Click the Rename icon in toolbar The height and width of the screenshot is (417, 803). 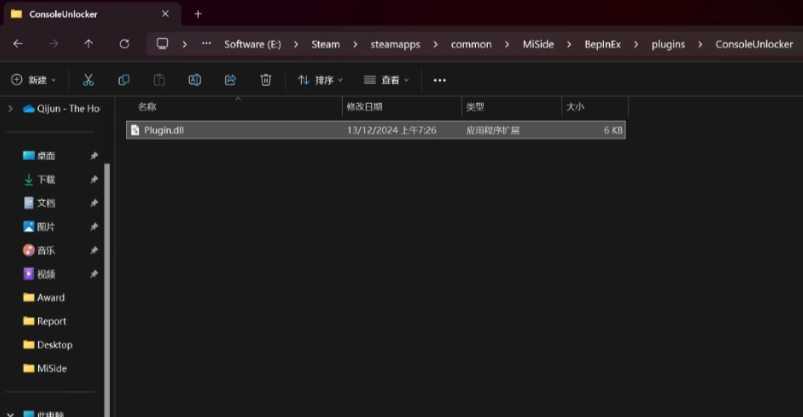pos(195,80)
